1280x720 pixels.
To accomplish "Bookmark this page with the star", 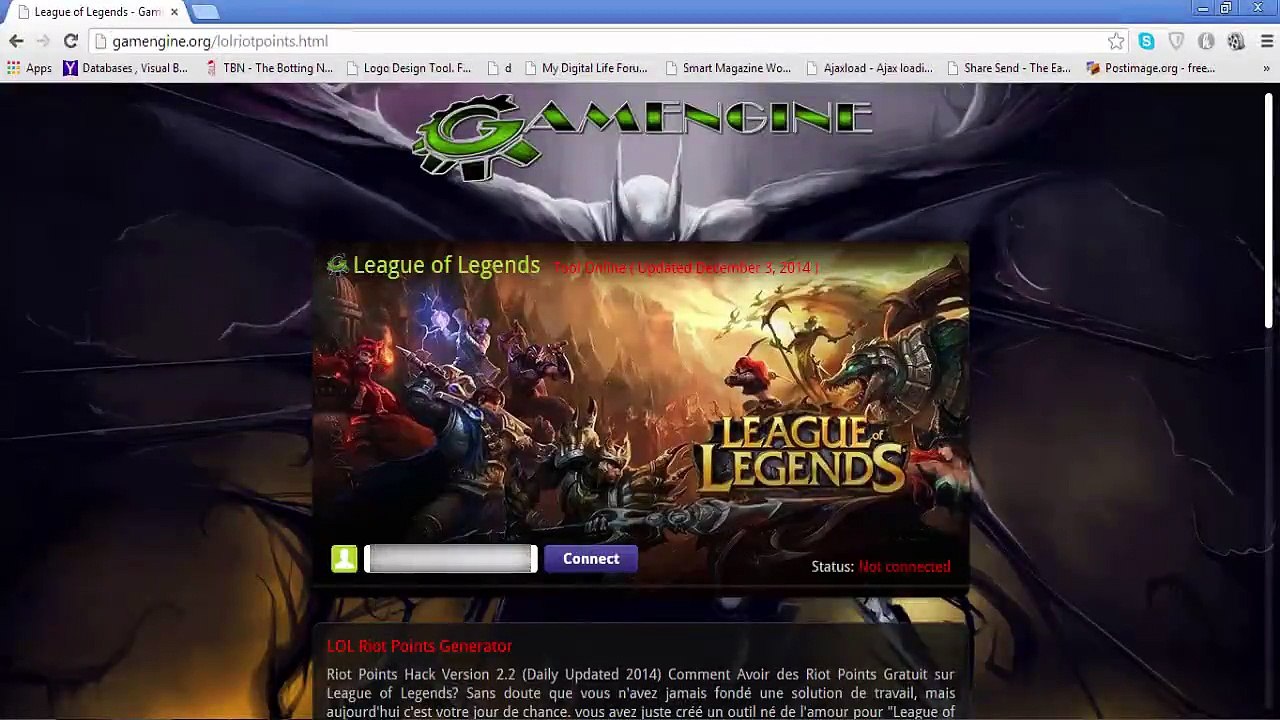I will click(1116, 41).
